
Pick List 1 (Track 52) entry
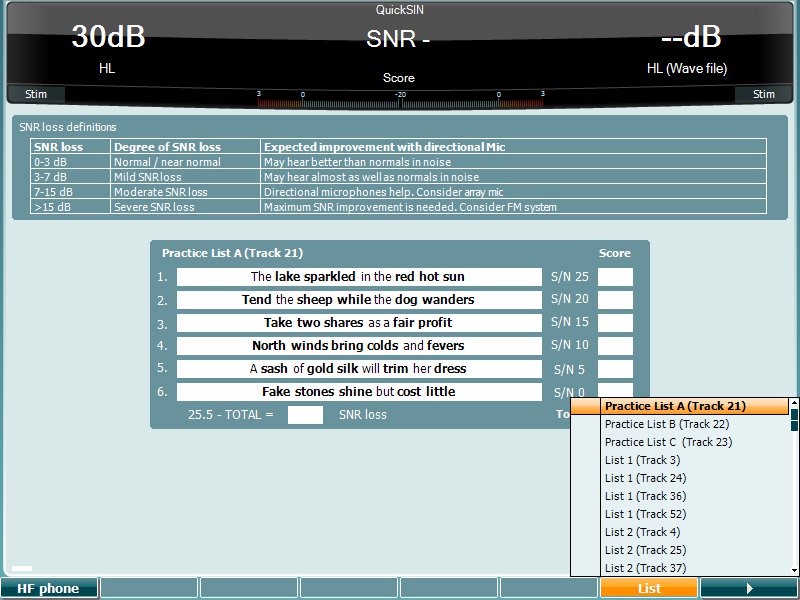tap(680, 514)
